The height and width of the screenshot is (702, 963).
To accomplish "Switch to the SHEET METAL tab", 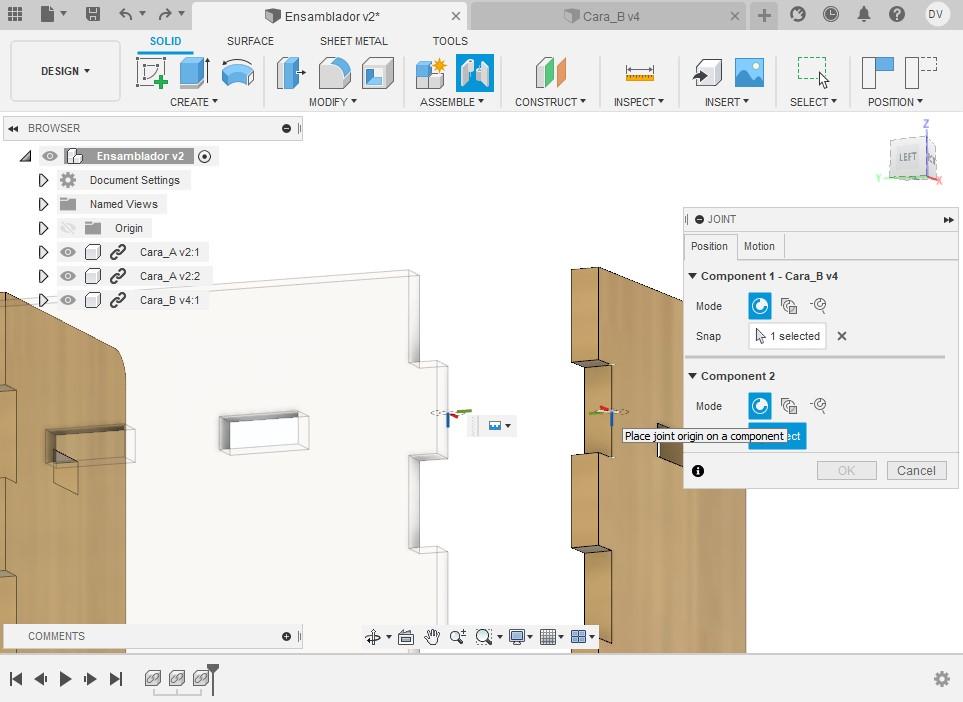I will pos(354,41).
